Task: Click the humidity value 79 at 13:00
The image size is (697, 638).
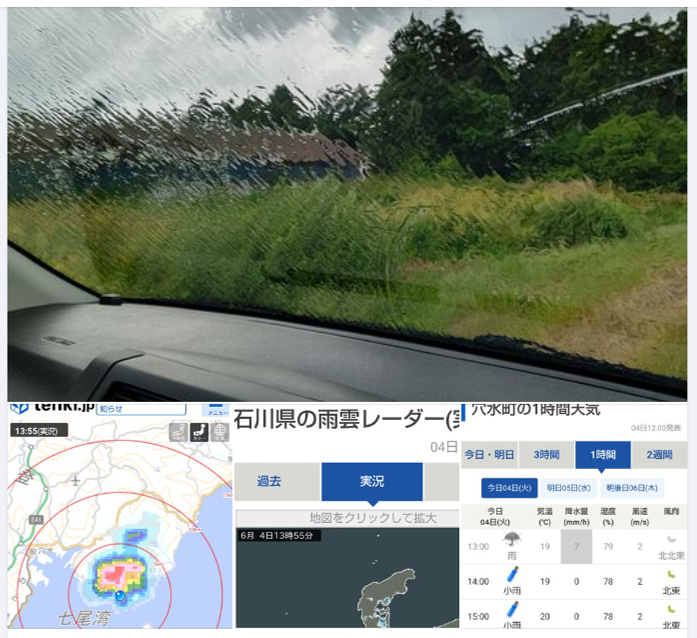Action: (x=608, y=546)
